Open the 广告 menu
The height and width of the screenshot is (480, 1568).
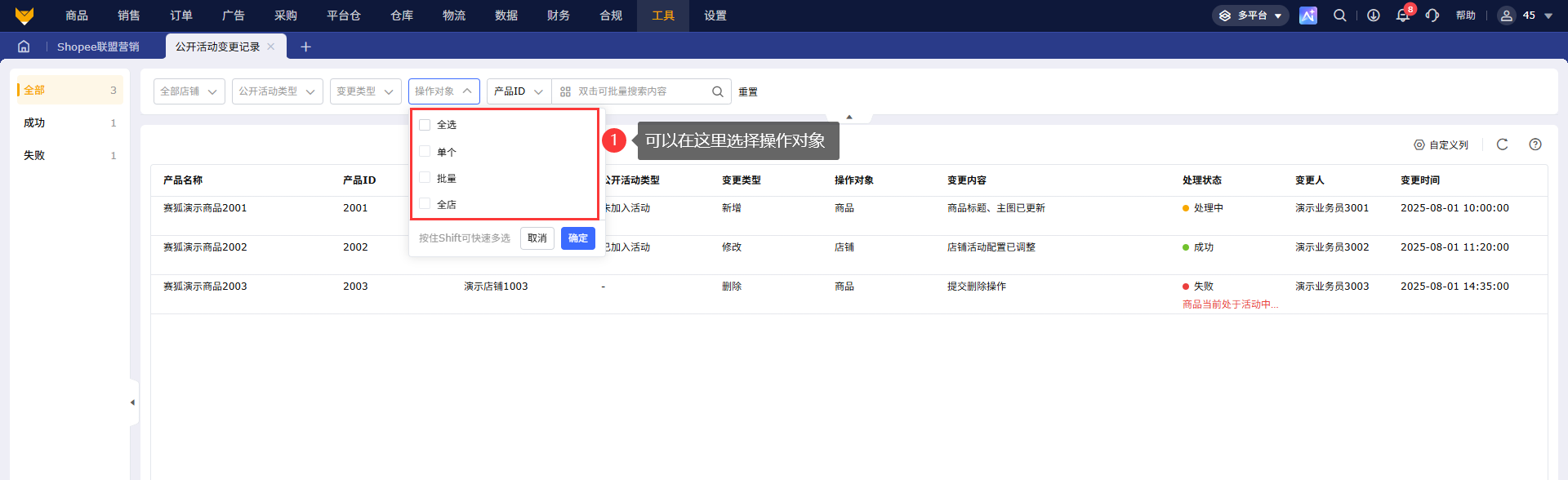point(234,16)
